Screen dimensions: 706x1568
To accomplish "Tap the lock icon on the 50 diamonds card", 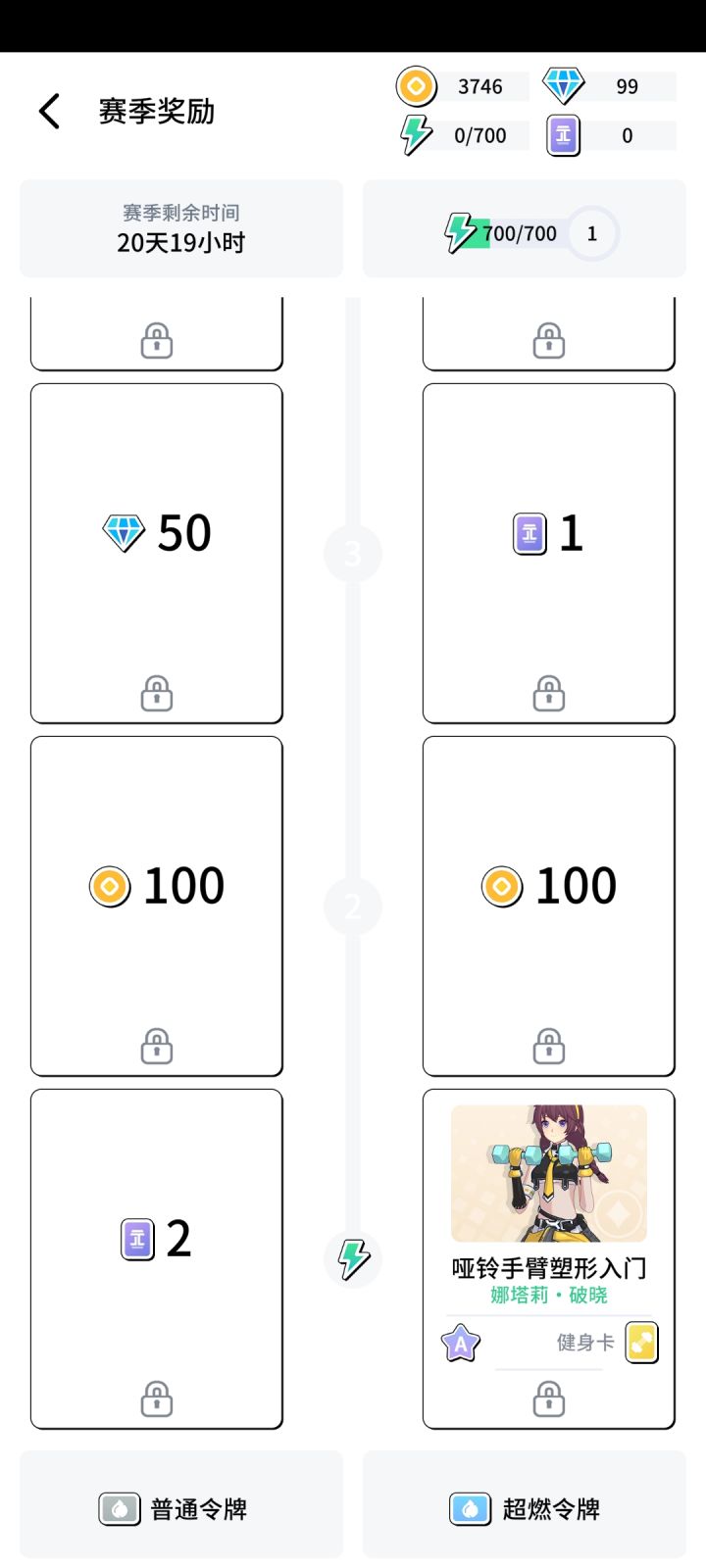I will click(157, 694).
